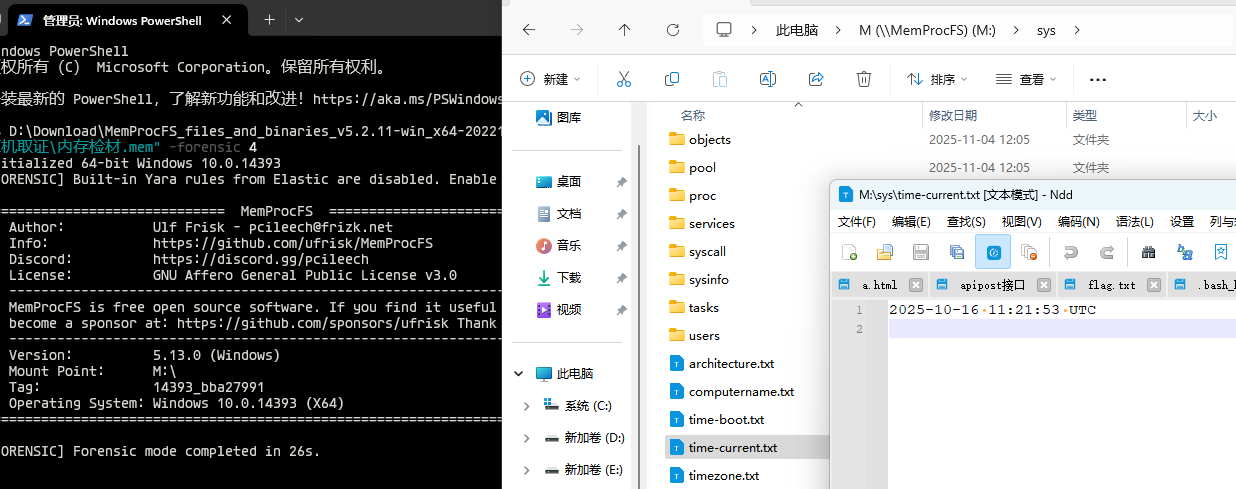Viewport: 1236px width, 489px height.
Task: Click the Up directory arrow in Explorer
Action: [x=625, y=30]
